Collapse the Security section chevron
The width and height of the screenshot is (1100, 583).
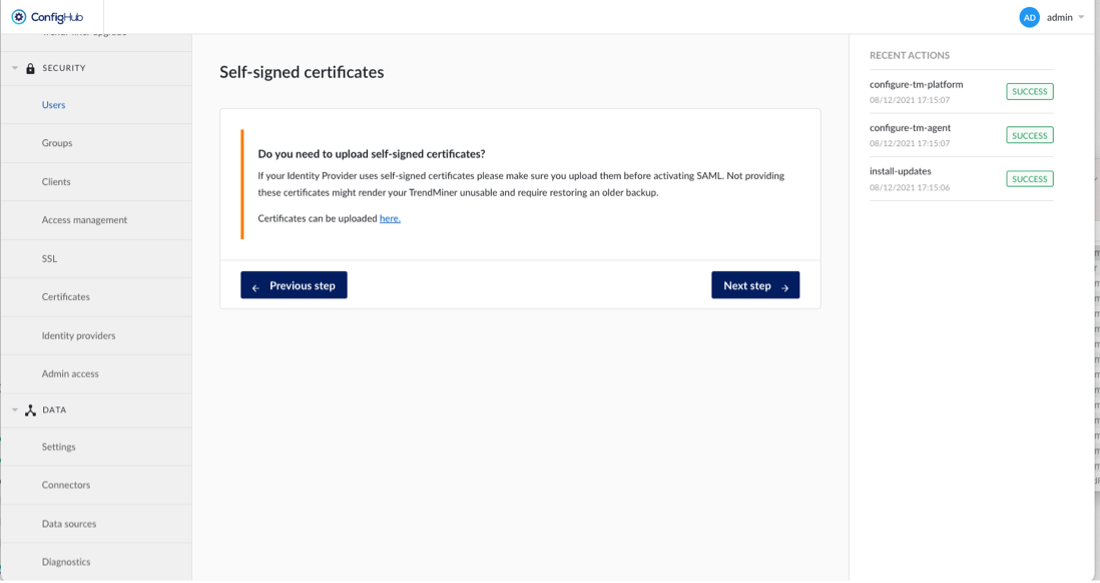tap(15, 68)
